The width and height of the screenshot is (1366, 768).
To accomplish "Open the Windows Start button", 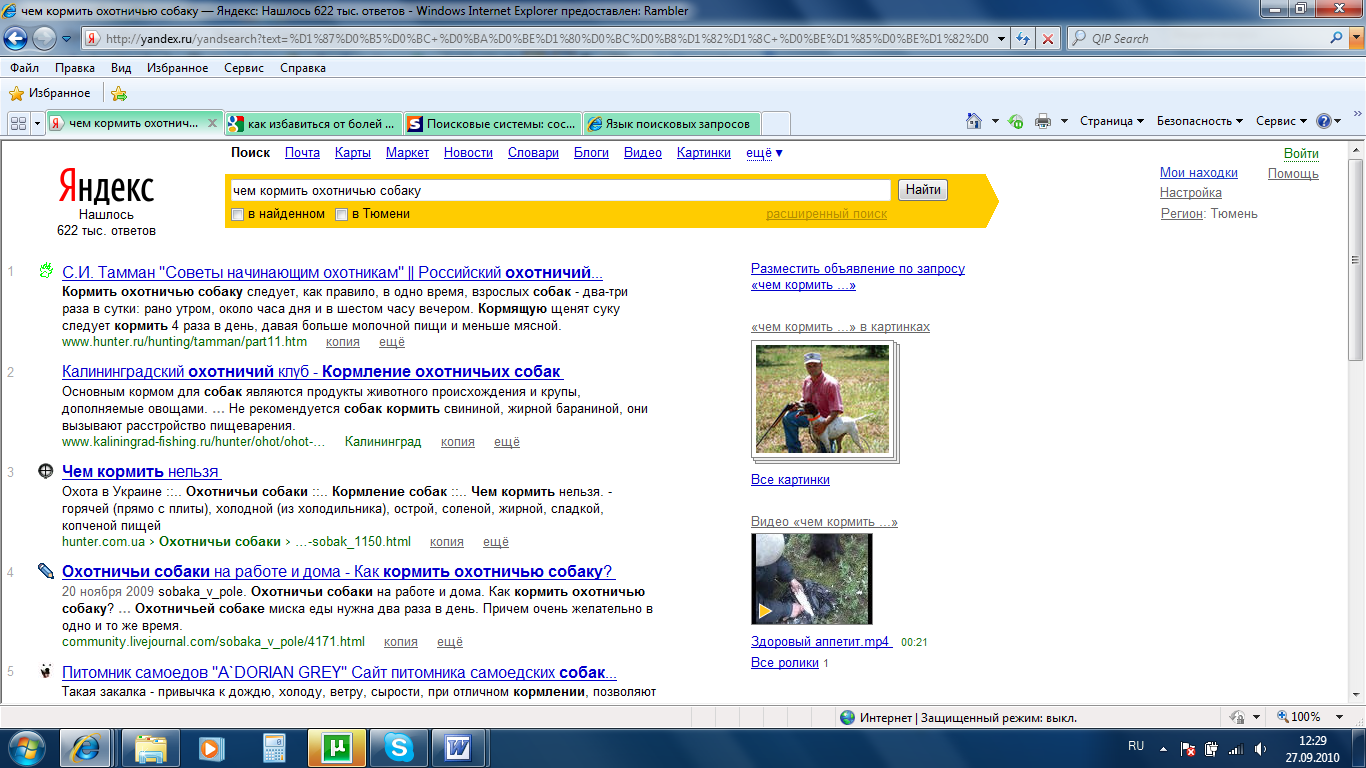I will point(27,748).
